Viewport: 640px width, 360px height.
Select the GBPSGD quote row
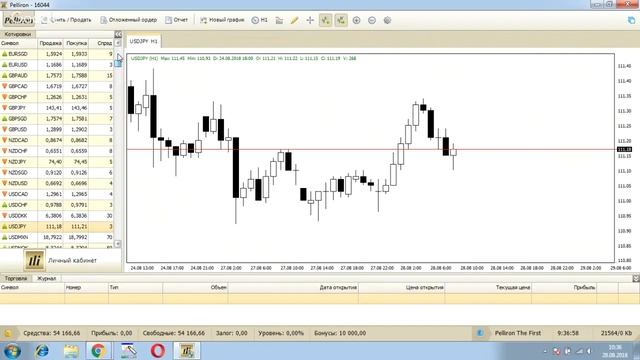(x=57, y=118)
